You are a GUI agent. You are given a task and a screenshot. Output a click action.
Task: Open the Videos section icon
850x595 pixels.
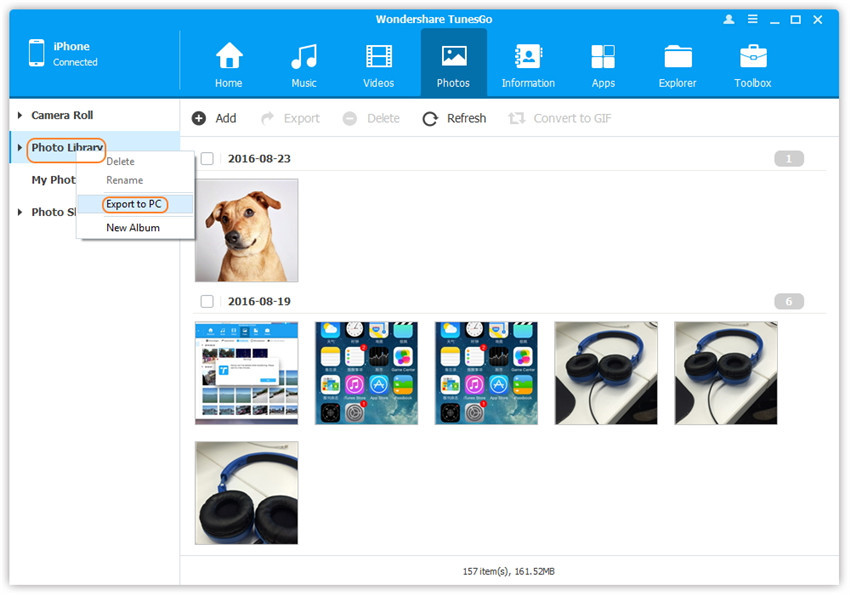379,57
